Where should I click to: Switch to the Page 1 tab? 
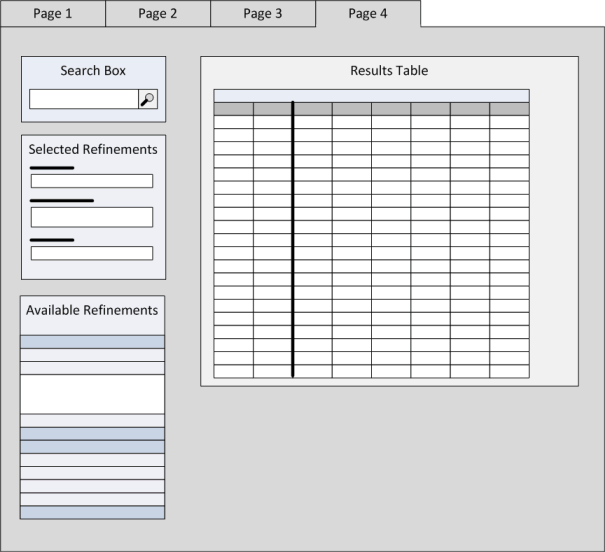53,14
